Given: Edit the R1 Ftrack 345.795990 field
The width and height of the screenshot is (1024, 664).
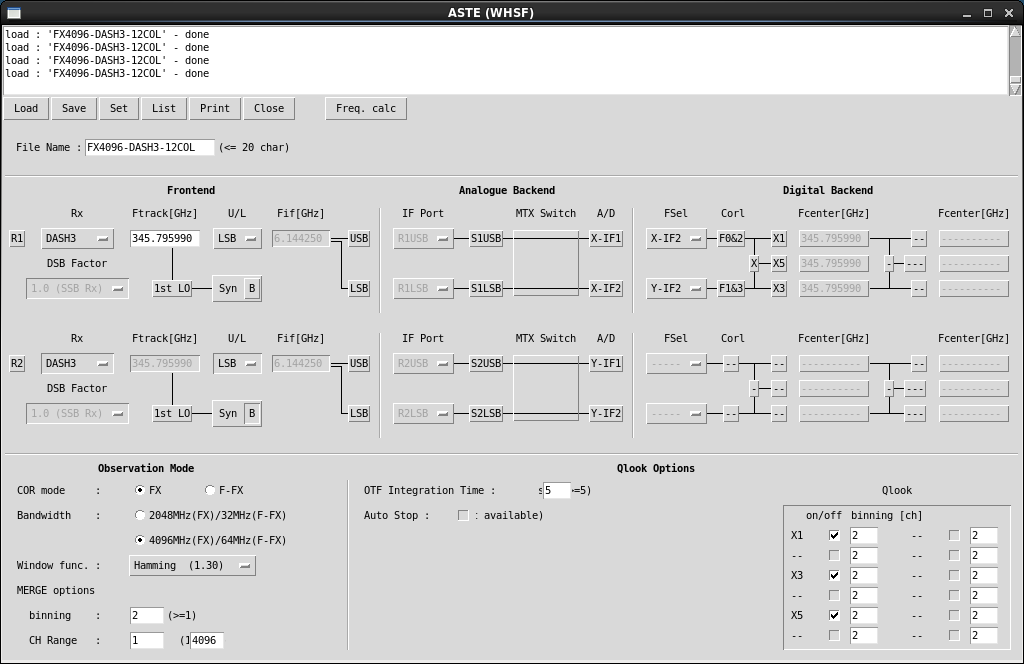Looking at the screenshot, I should click(165, 238).
